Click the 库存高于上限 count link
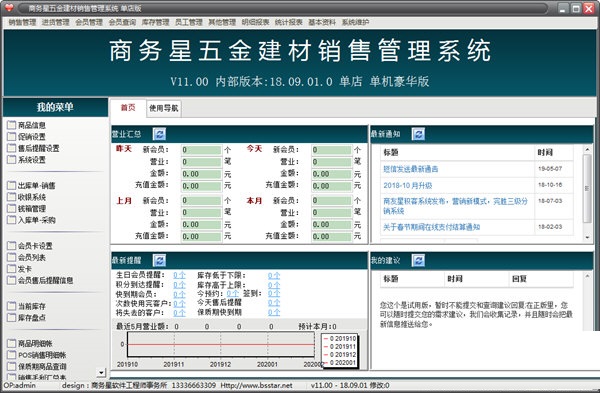This screenshot has height=393, width=600. pyautogui.click(x=274, y=285)
